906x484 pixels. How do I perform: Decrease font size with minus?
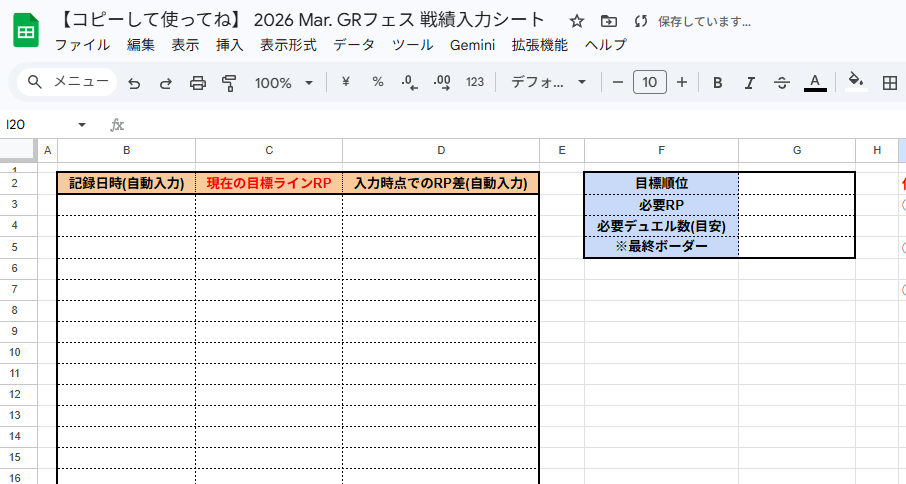(x=618, y=83)
